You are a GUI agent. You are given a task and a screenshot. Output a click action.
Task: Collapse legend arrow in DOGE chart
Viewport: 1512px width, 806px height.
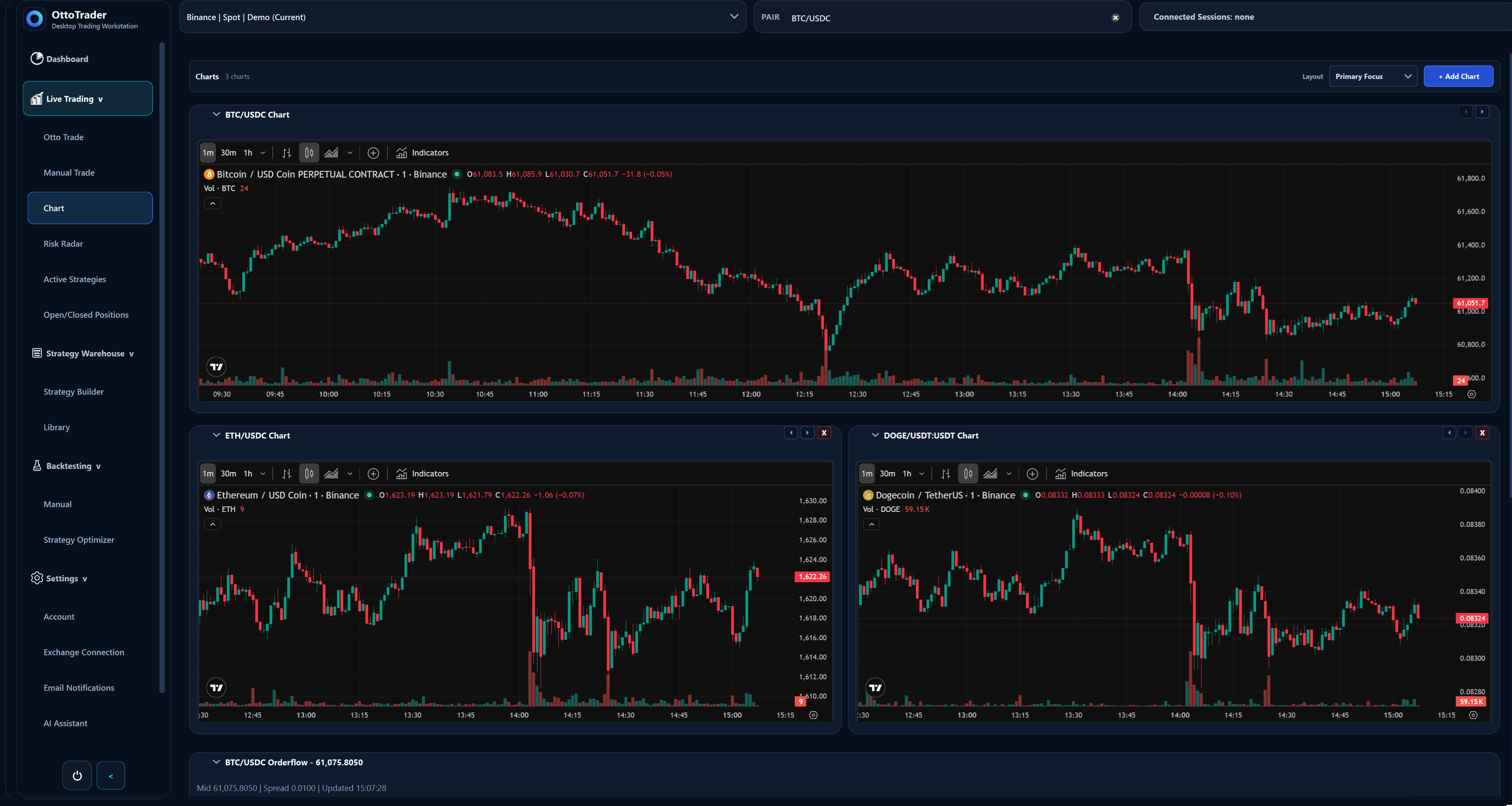click(x=872, y=524)
